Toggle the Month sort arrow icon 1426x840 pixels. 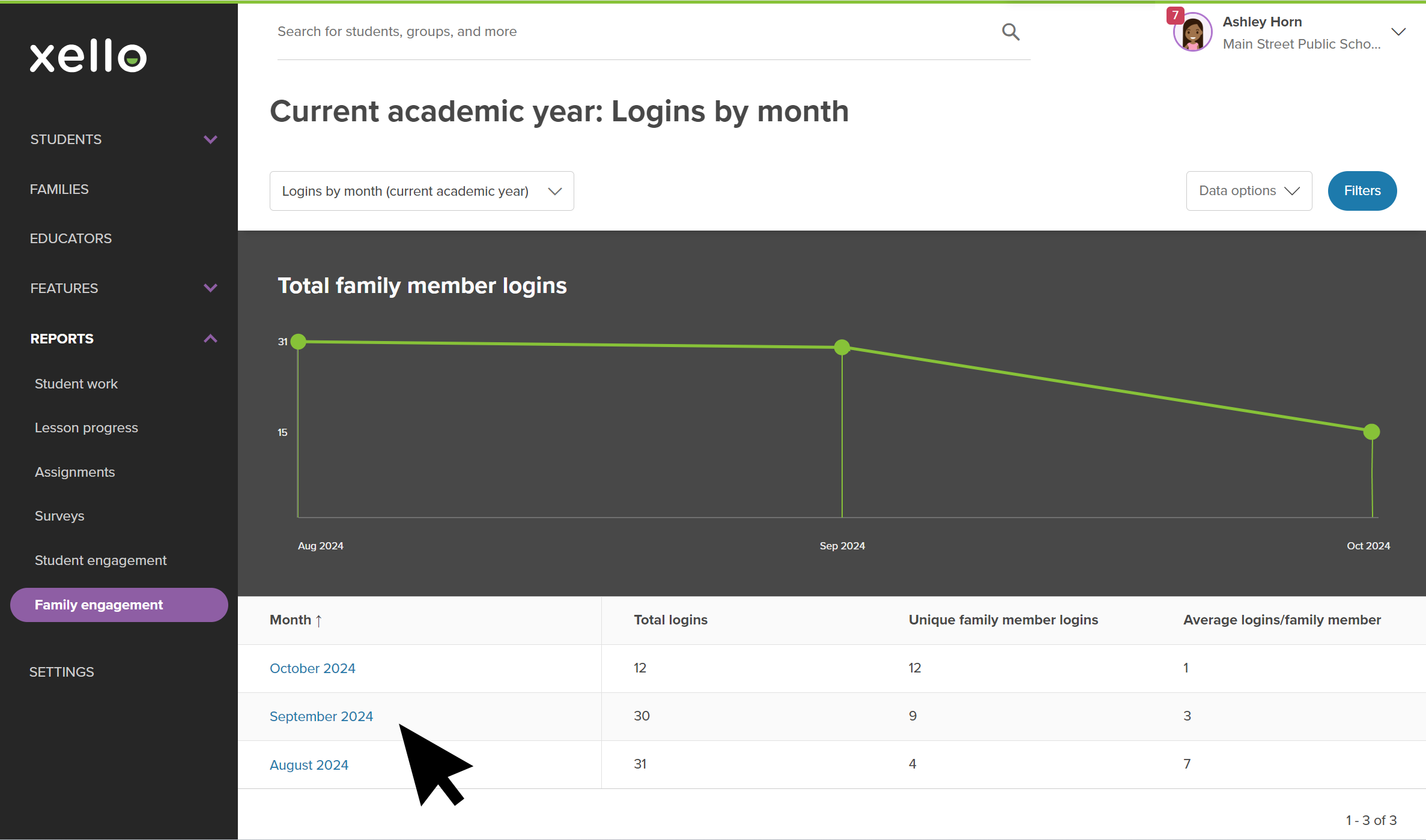click(319, 620)
